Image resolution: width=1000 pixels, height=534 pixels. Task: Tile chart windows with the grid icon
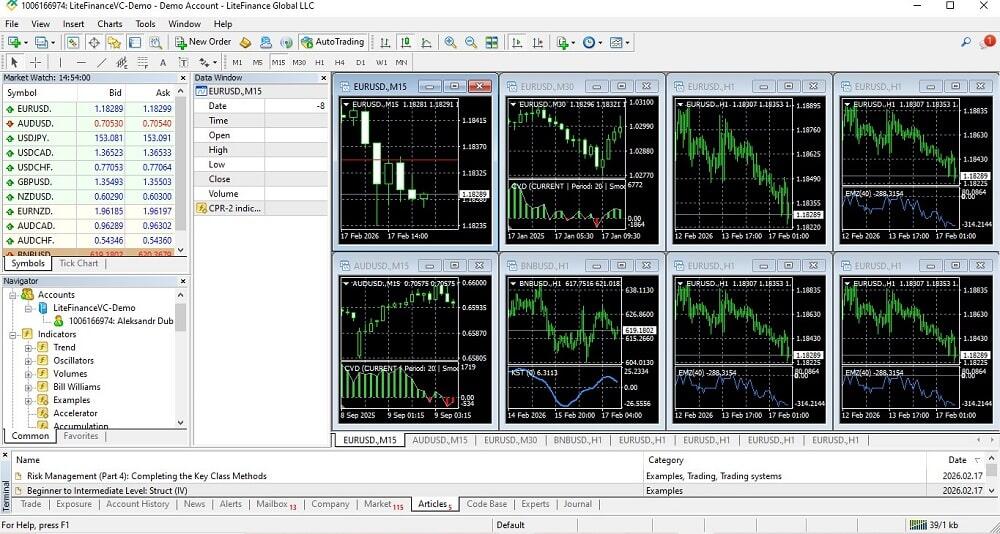pos(492,42)
